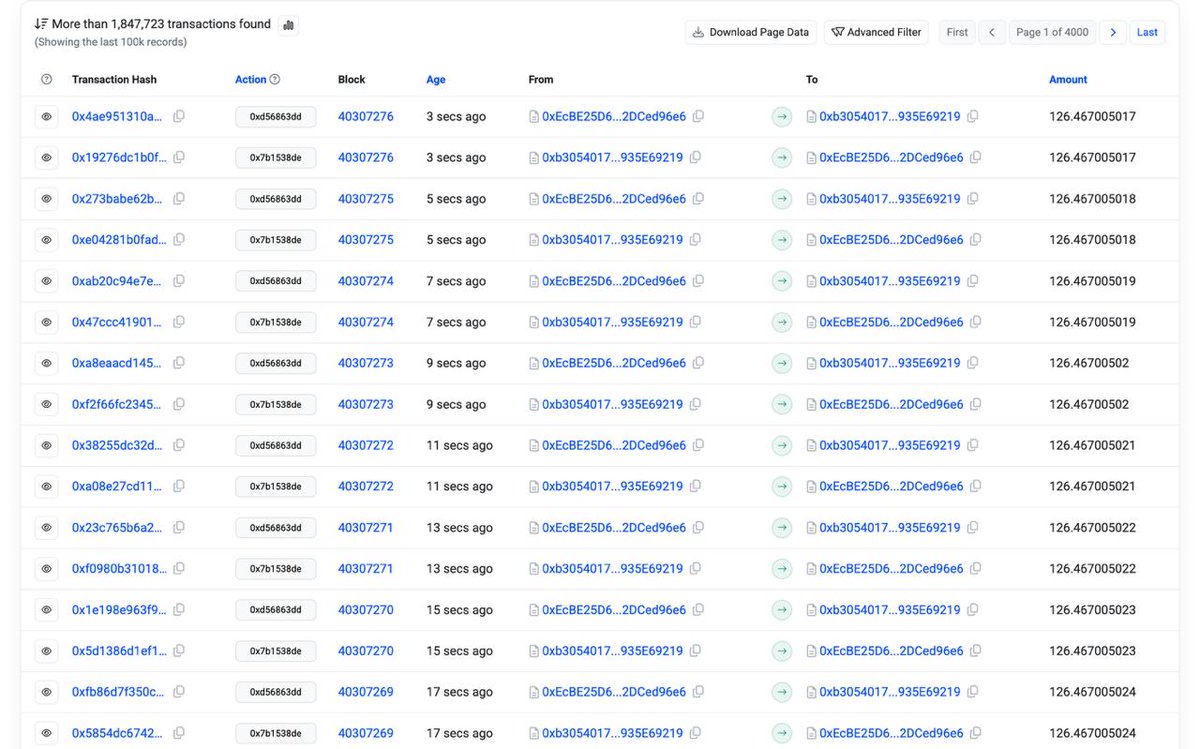Select the Page 1 of 4000 indicator

[x=1052, y=32]
